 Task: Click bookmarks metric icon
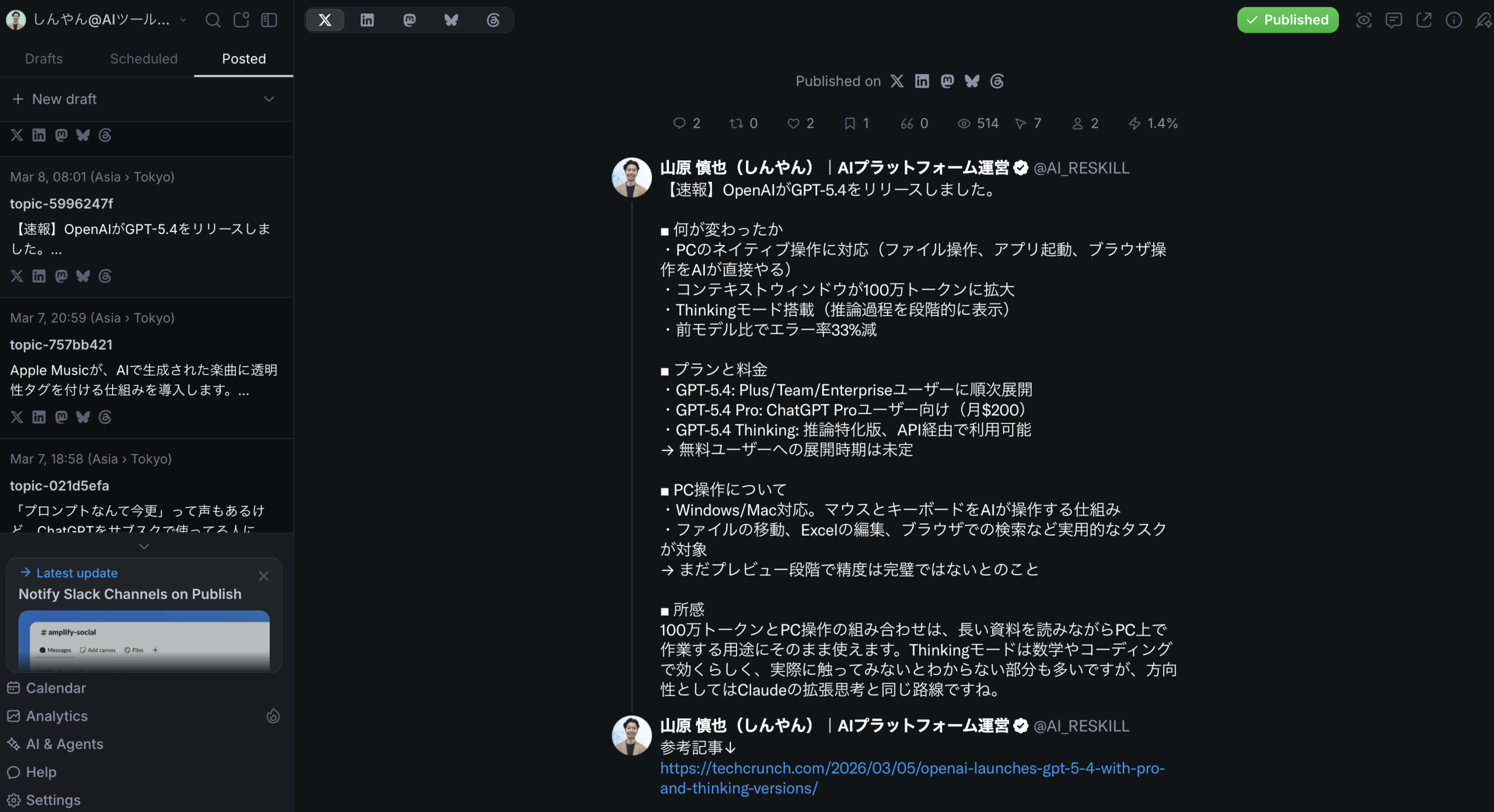(850, 124)
